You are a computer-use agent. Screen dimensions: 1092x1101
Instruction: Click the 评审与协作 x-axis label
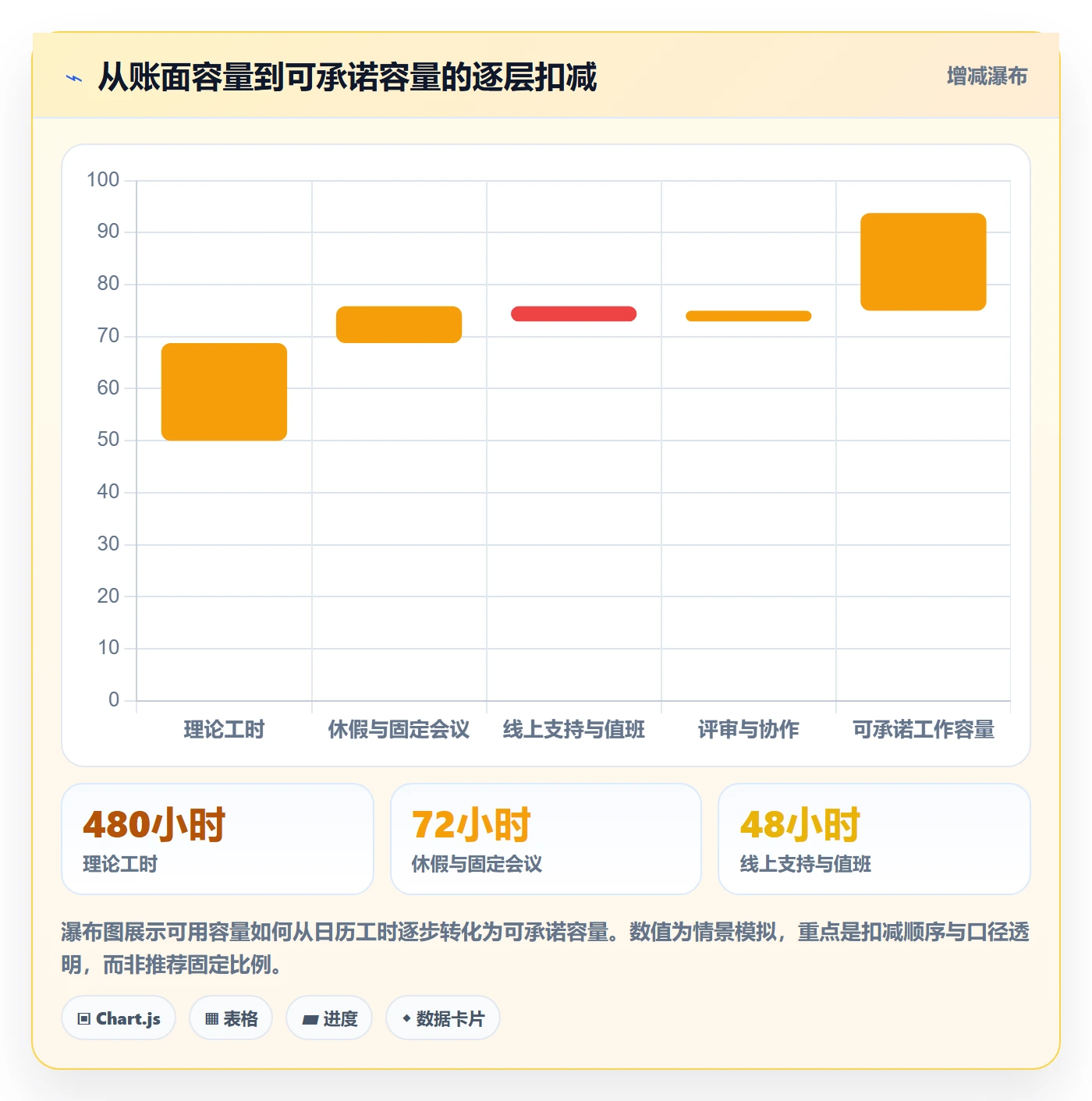point(748,729)
